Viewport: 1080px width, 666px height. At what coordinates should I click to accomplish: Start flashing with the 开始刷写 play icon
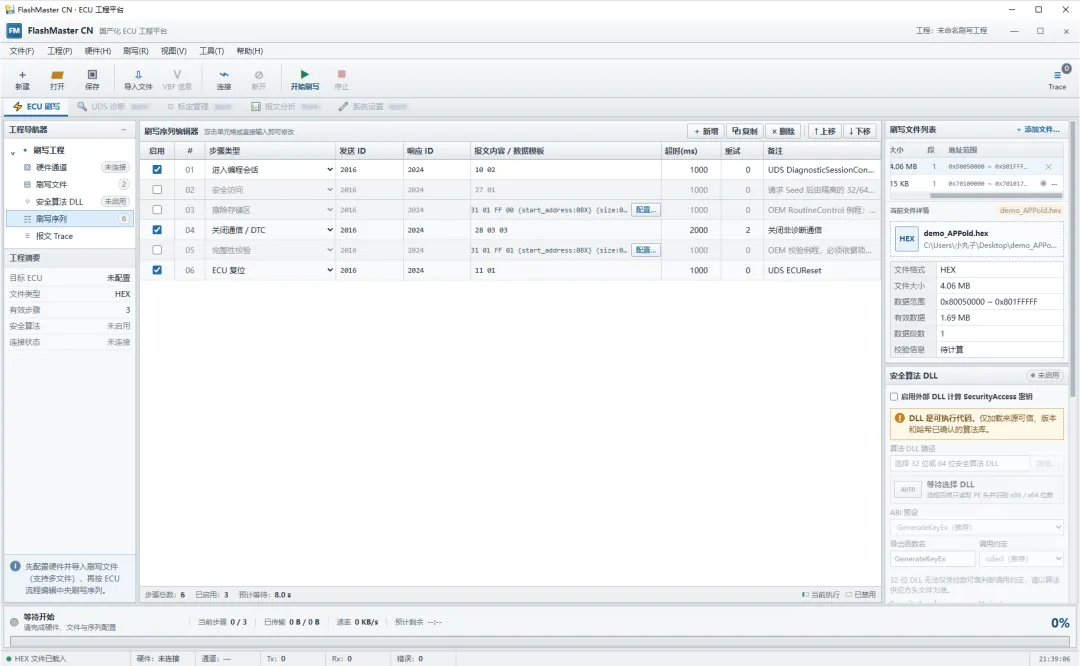[x=304, y=74]
